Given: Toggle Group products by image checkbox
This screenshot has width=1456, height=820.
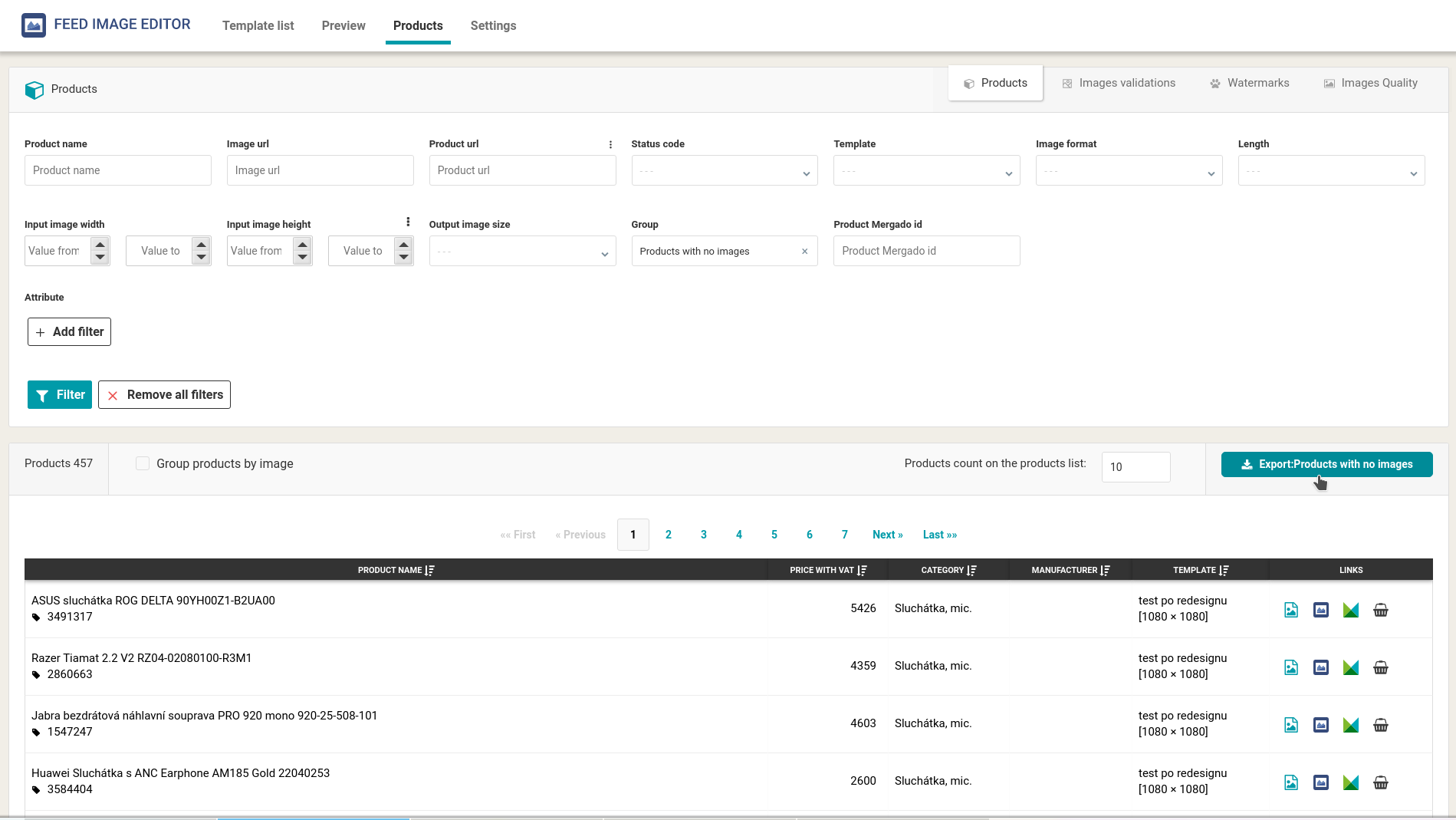Looking at the screenshot, I should click(x=143, y=463).
